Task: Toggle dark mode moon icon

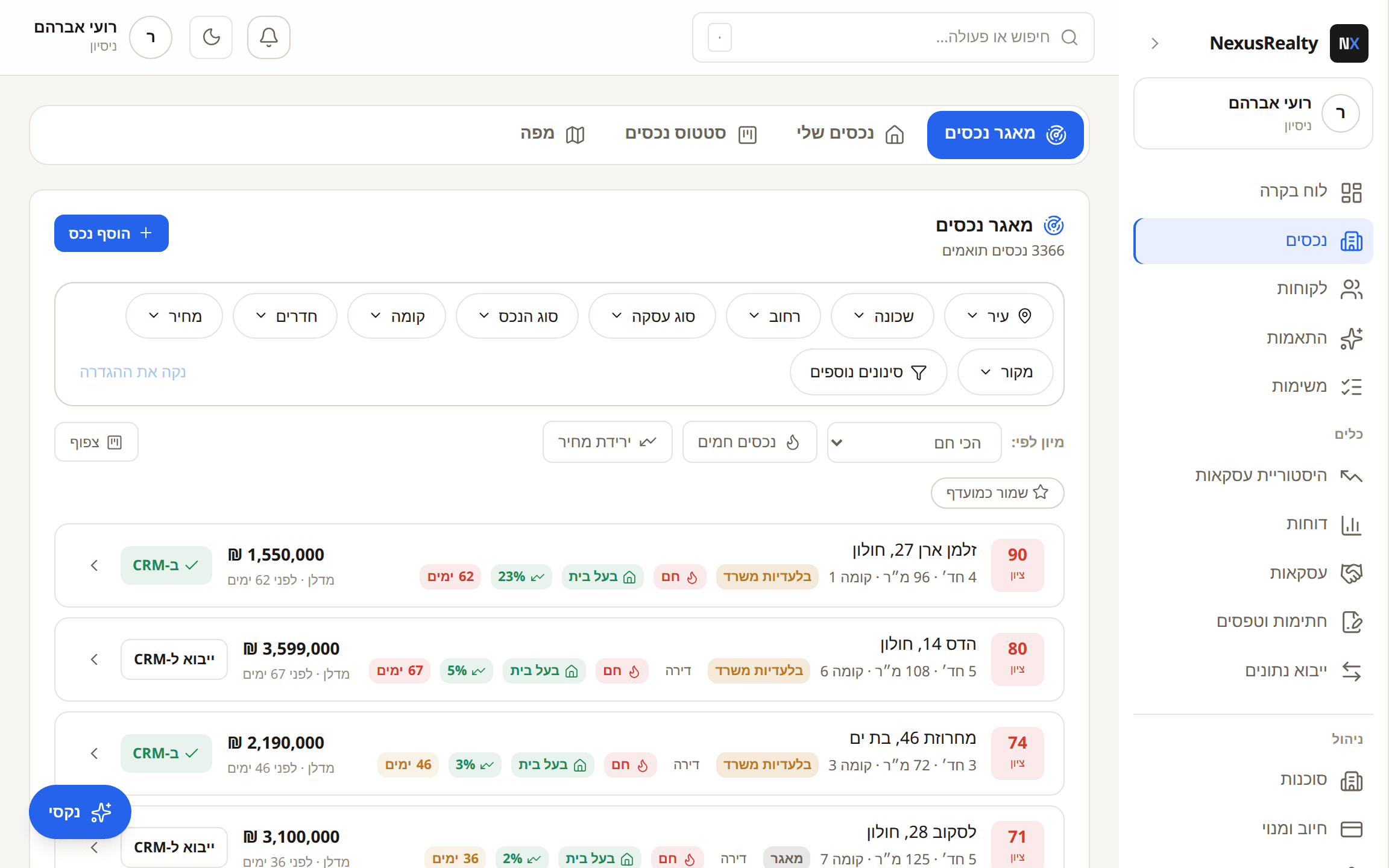Action: 211,37
